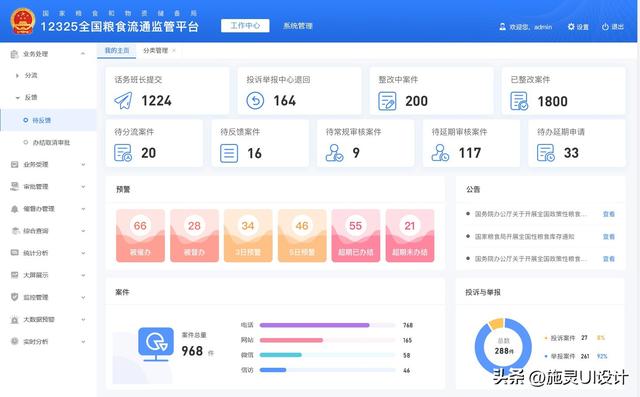Image resolution: width=640 pixels, height=397 pixels.
Task: Click the edit-document icon in 整改中案件 card
Action: coord(387,101)
